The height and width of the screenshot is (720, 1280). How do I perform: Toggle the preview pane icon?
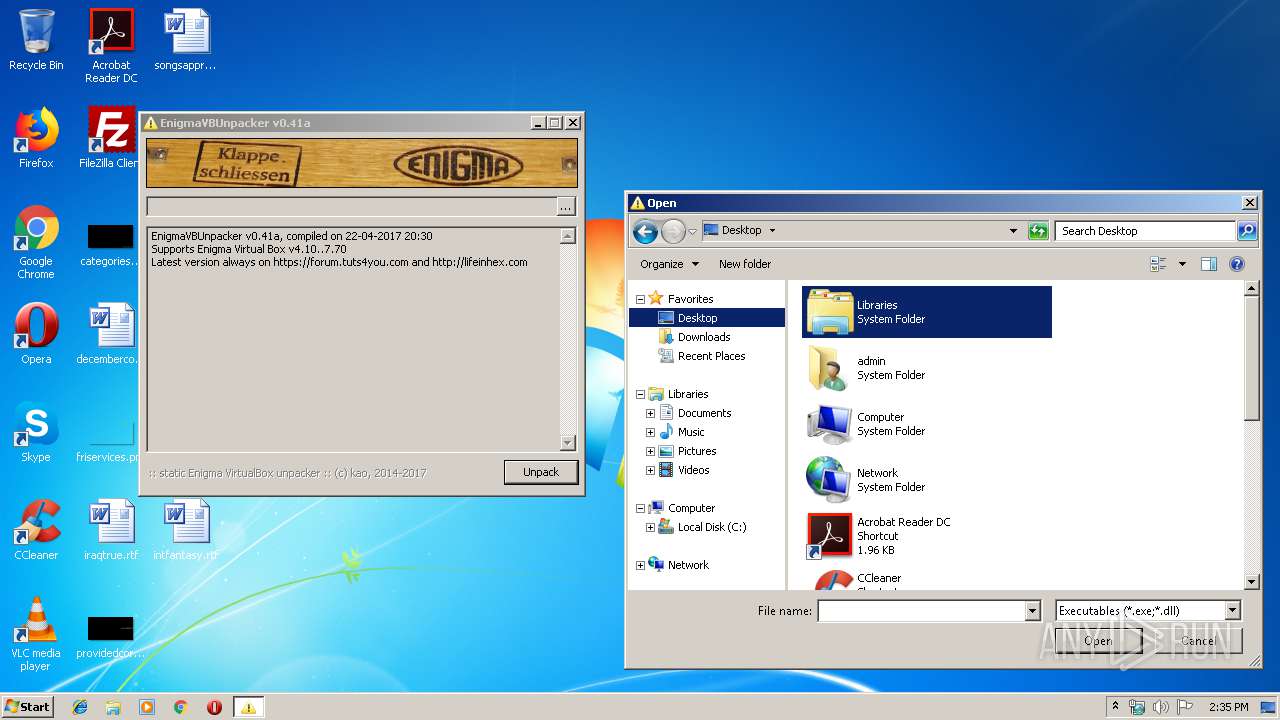click(x=1208, y=264)
